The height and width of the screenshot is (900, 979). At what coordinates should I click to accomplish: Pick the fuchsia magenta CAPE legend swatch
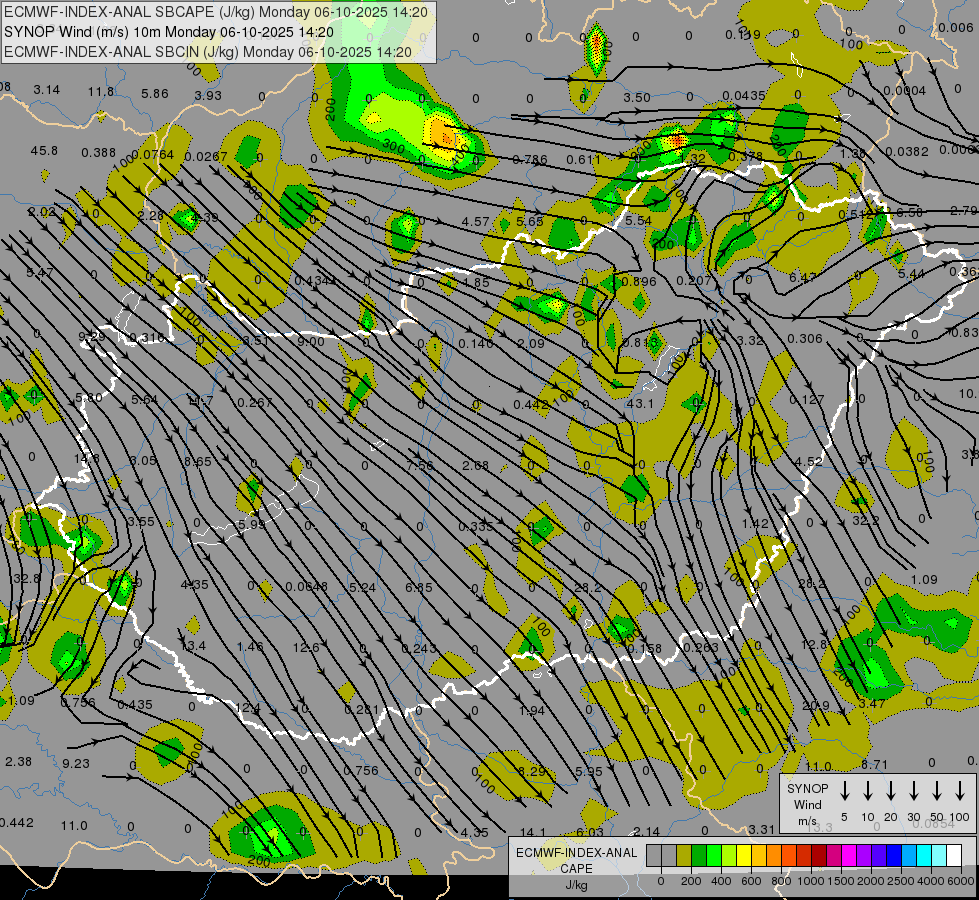849,855
